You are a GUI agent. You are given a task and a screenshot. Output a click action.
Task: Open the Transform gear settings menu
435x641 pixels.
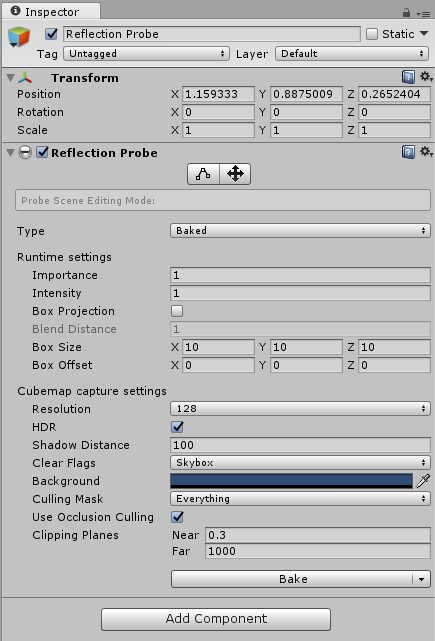tap(426, 76)
